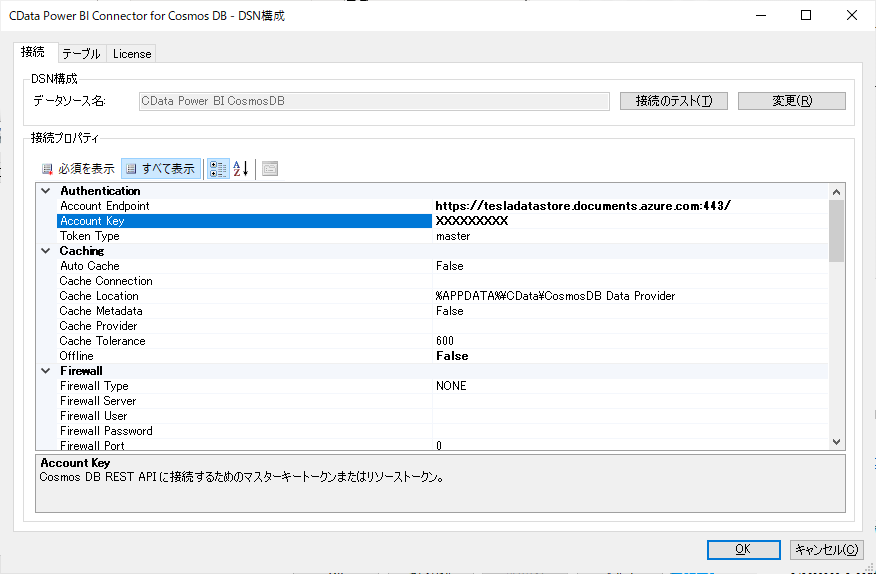Viewport: 876px width, 574px height.
Task: Click Cache Metadata value False
Action: click(x=450, y=311)
